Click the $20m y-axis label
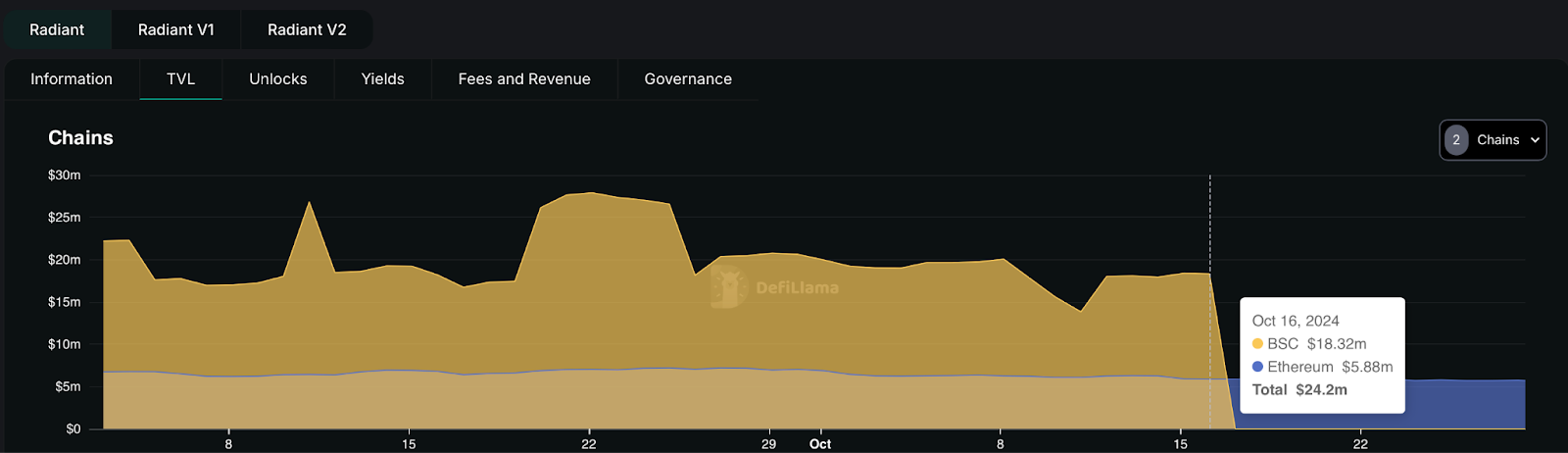 pyautogui.click(x=65, y=260)
